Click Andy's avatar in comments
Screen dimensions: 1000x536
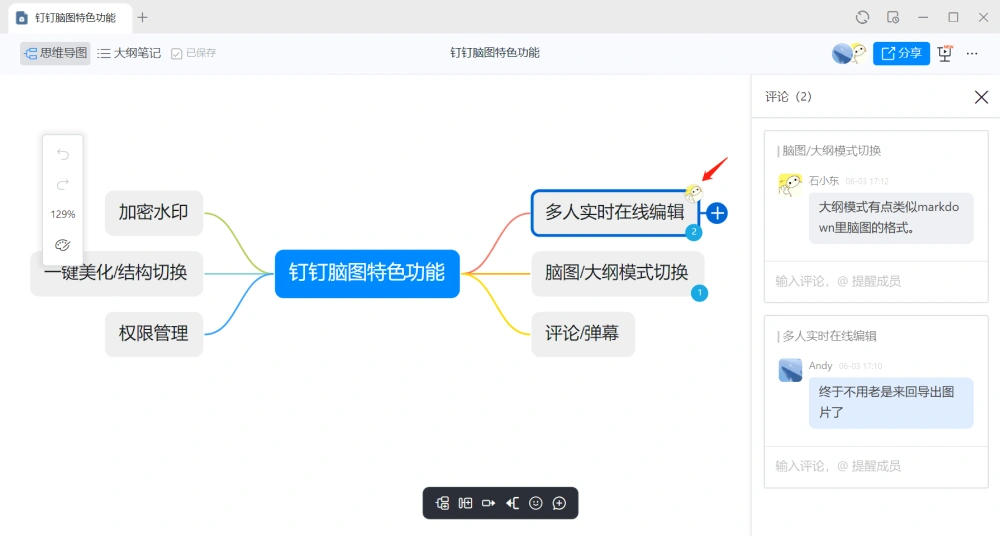pos(790,370)
